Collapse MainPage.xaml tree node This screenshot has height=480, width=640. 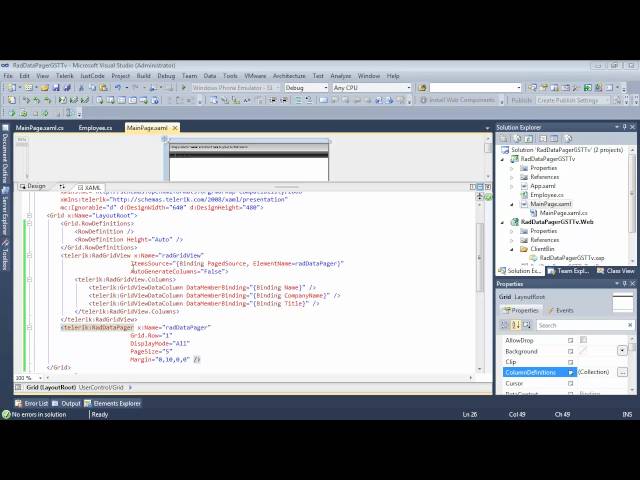[x=512, y=204]
